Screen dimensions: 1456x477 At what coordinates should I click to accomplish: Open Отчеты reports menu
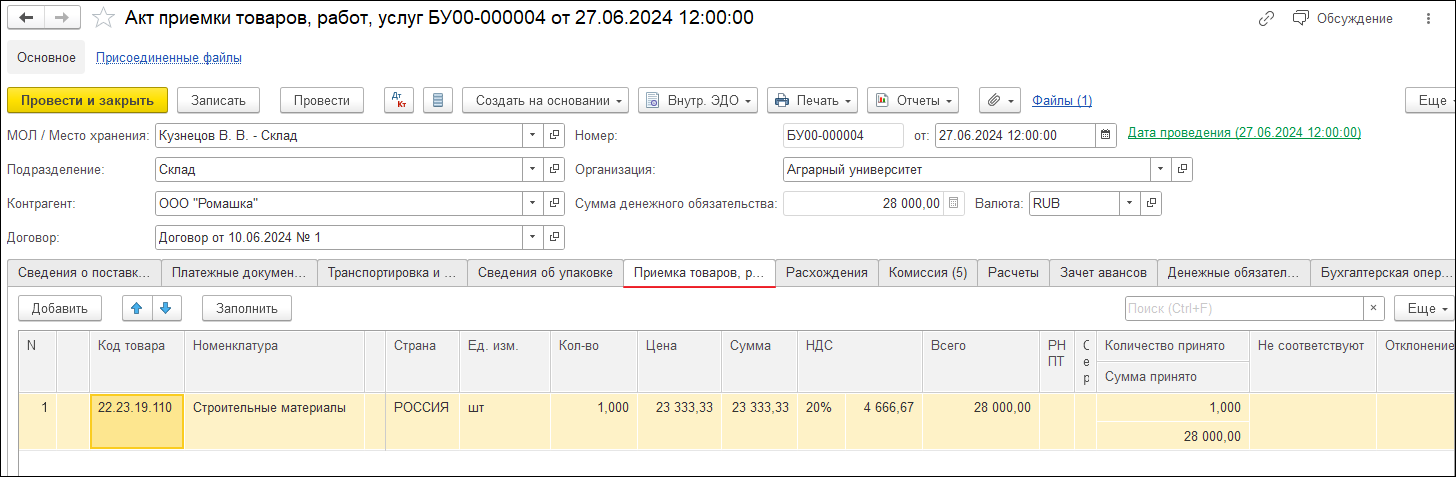tap(913, 100)
